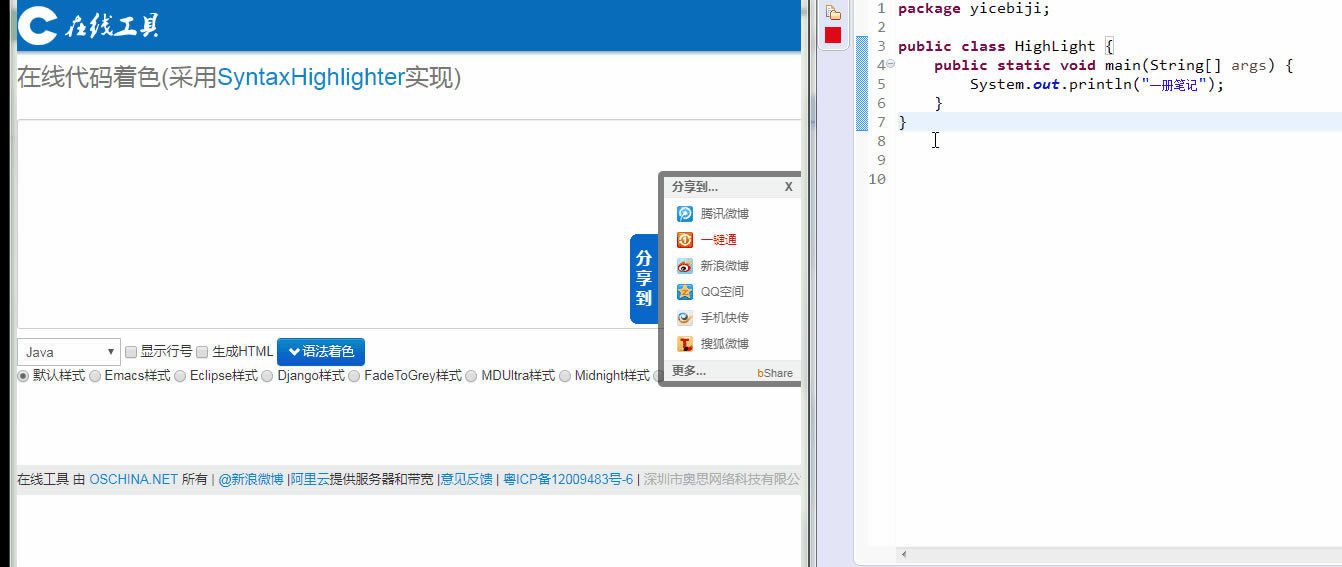Open the @新浪微博 footer link
The width and height of the screenshot is (1342, 567).
tap(251, 479)
